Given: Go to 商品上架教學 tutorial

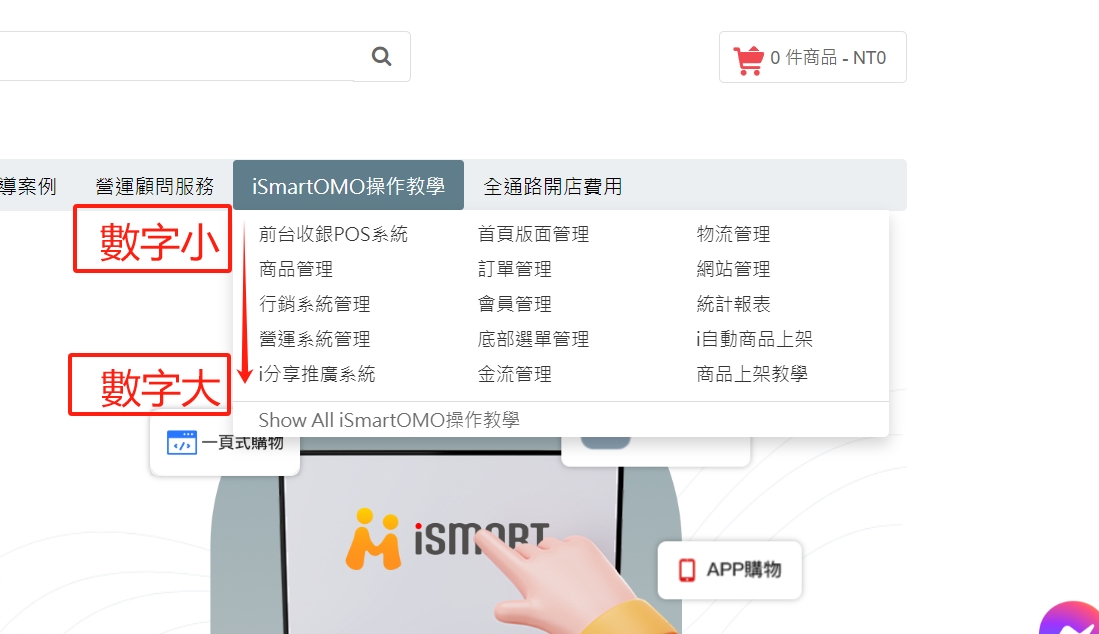Looking at the screenshot, I should tap(752, 374).
